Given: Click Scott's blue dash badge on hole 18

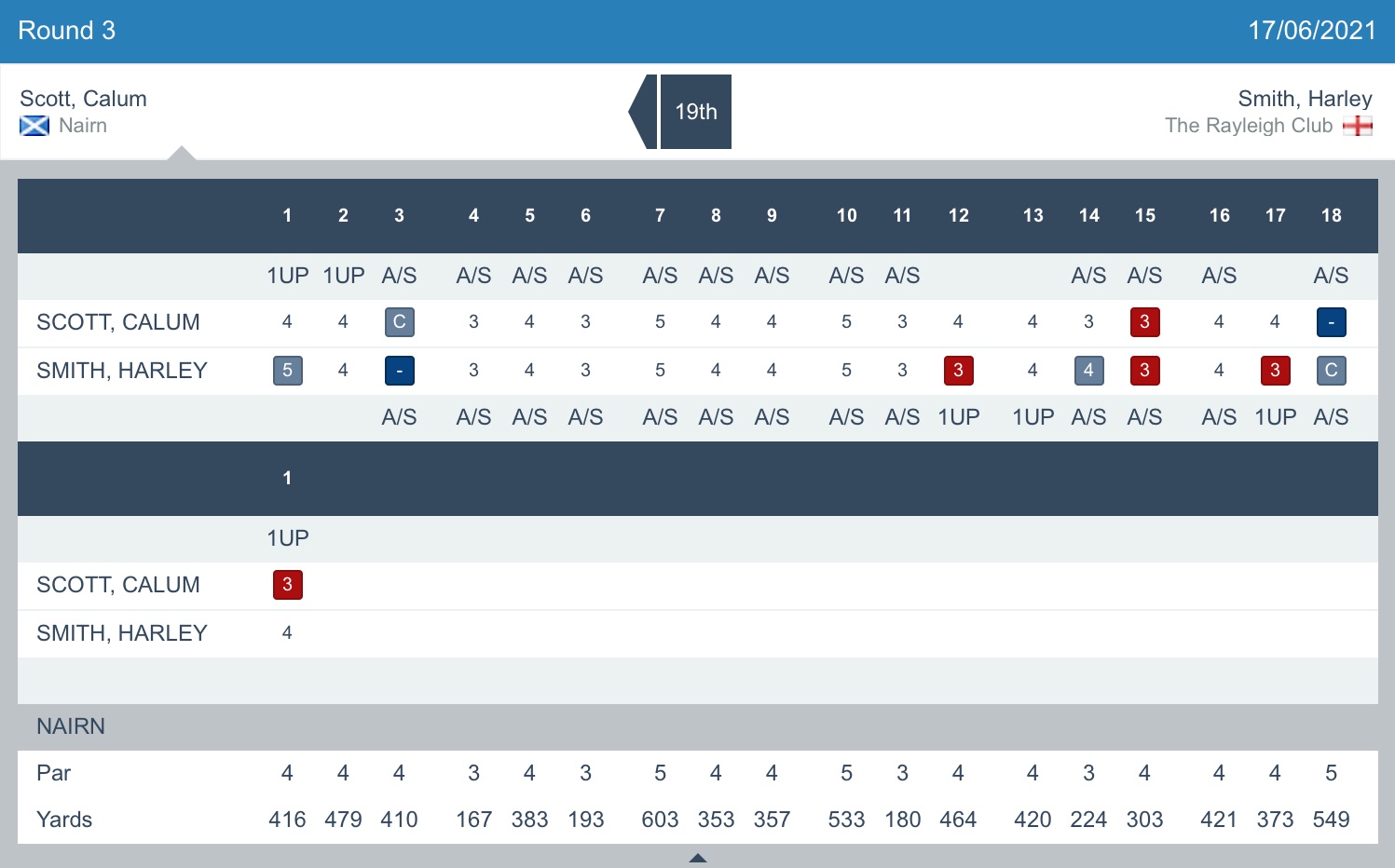Looking at the screenshot, I should pos(1331,322).
